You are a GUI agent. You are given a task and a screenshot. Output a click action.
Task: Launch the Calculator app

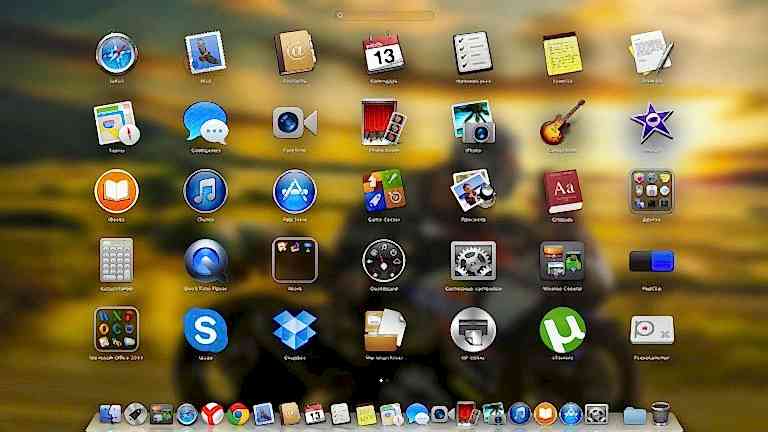point(116,259)
